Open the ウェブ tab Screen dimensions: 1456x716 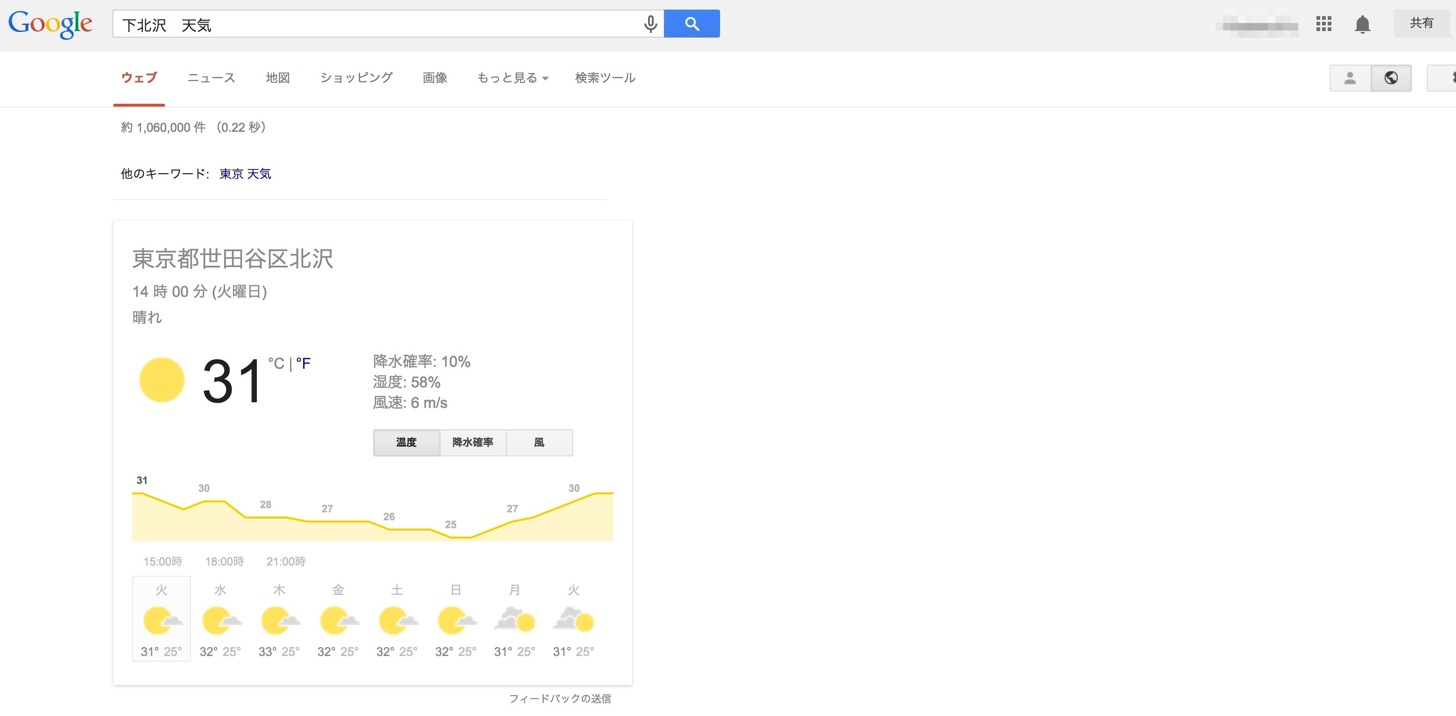point(139,78)
